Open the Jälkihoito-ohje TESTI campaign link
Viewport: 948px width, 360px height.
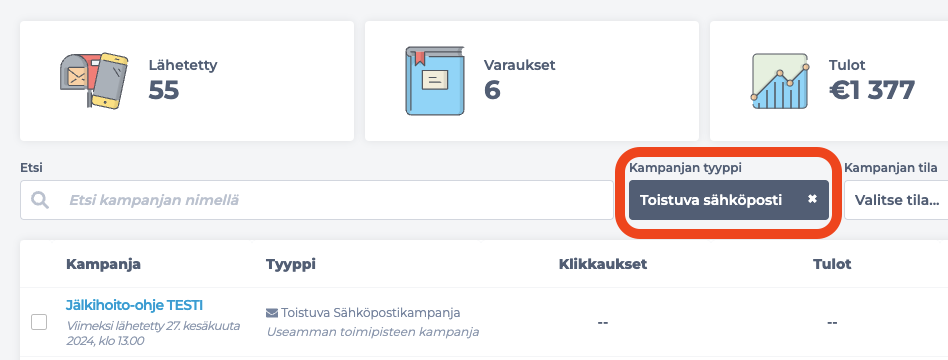pyautogui.click(x=134, y=305)
